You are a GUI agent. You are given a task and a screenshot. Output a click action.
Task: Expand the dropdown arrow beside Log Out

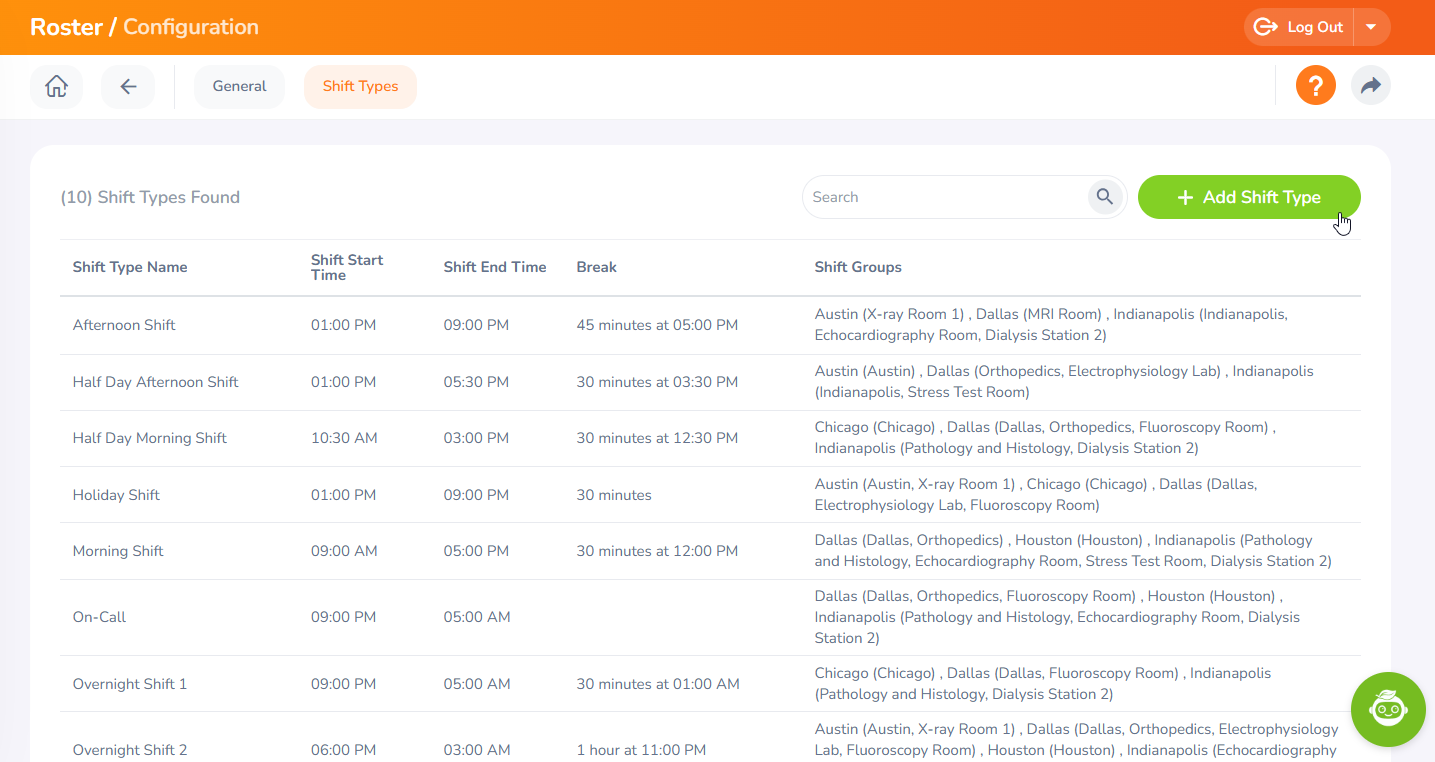coord(1371,27)
